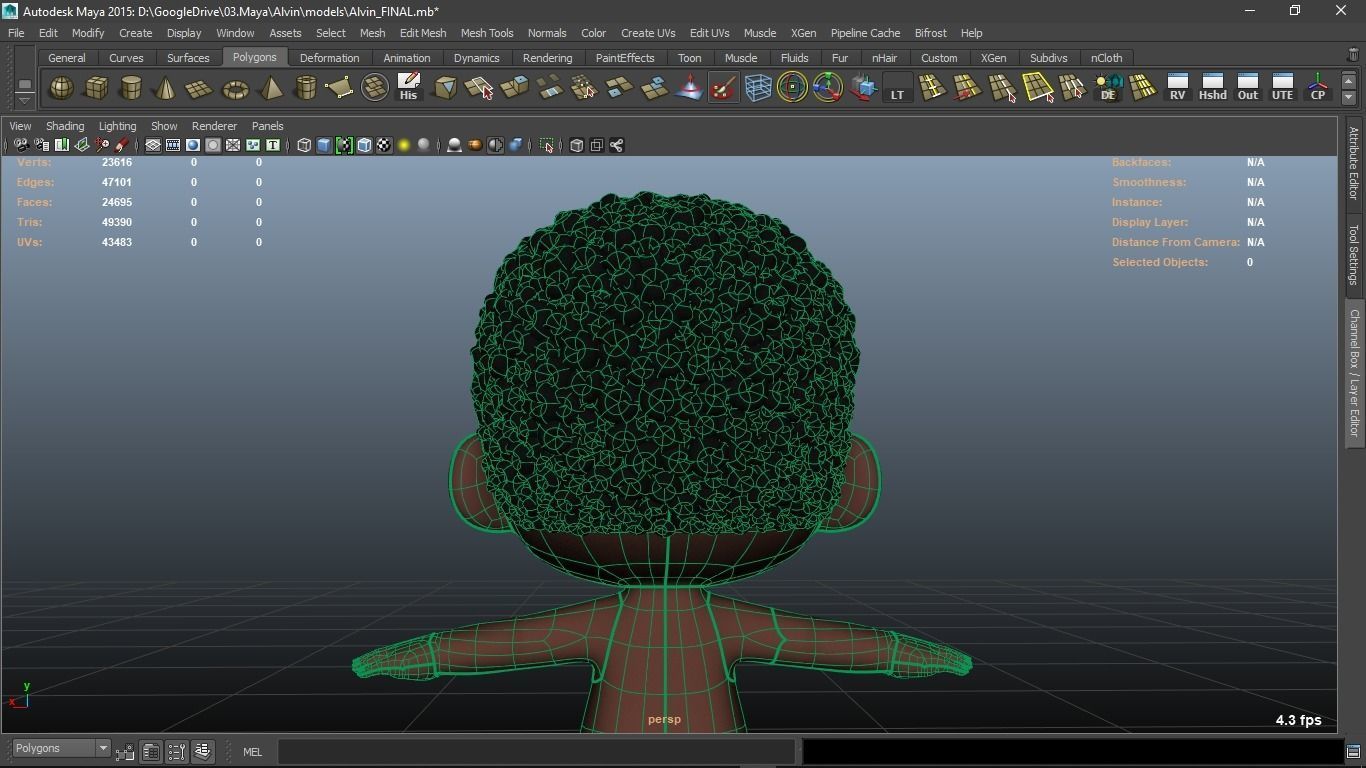The width and height of the screenshot is (1366, 768).
Task: Open the panel View menu
Action: pos(20,126)
